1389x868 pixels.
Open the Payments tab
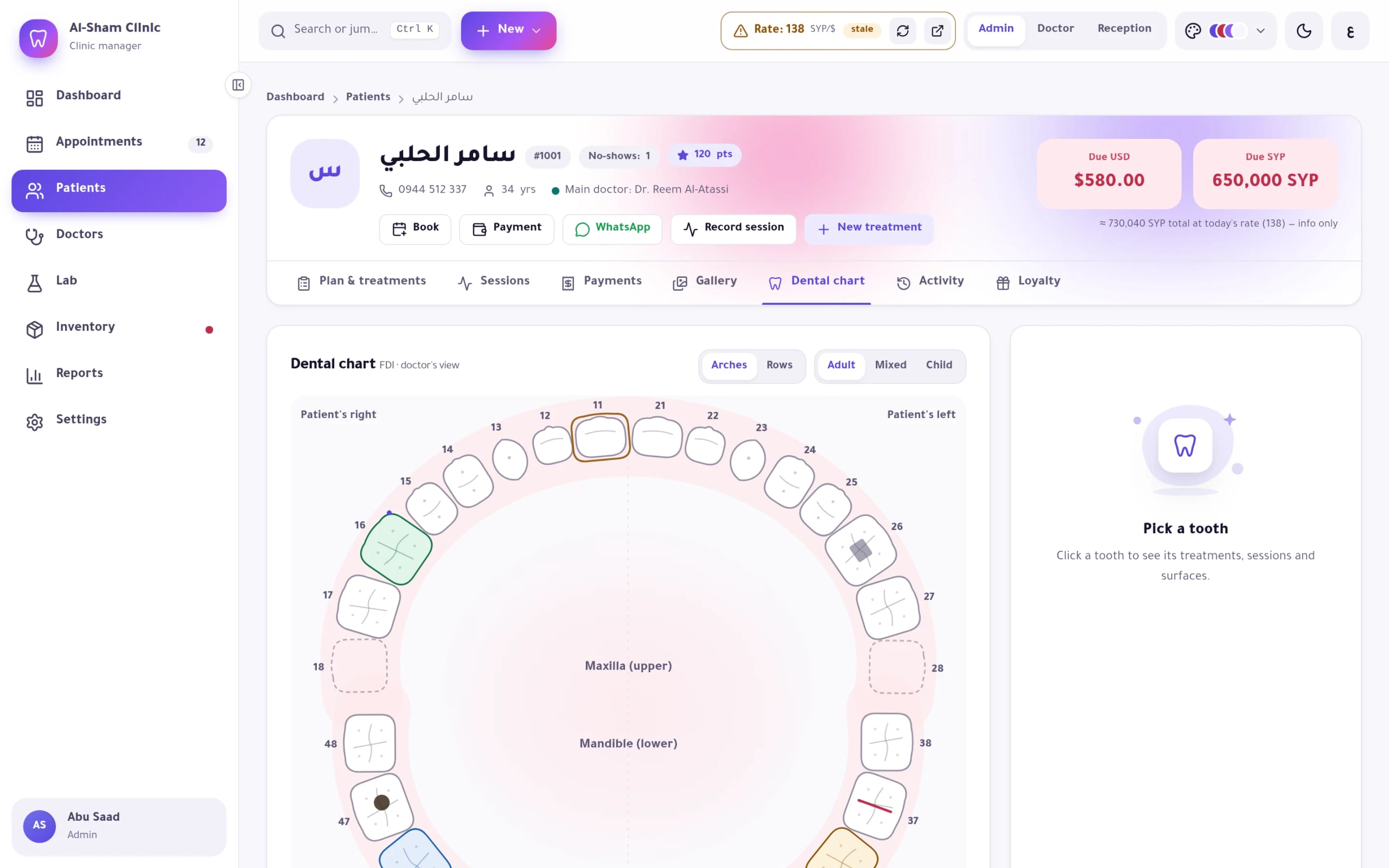[x=602, y=282]
